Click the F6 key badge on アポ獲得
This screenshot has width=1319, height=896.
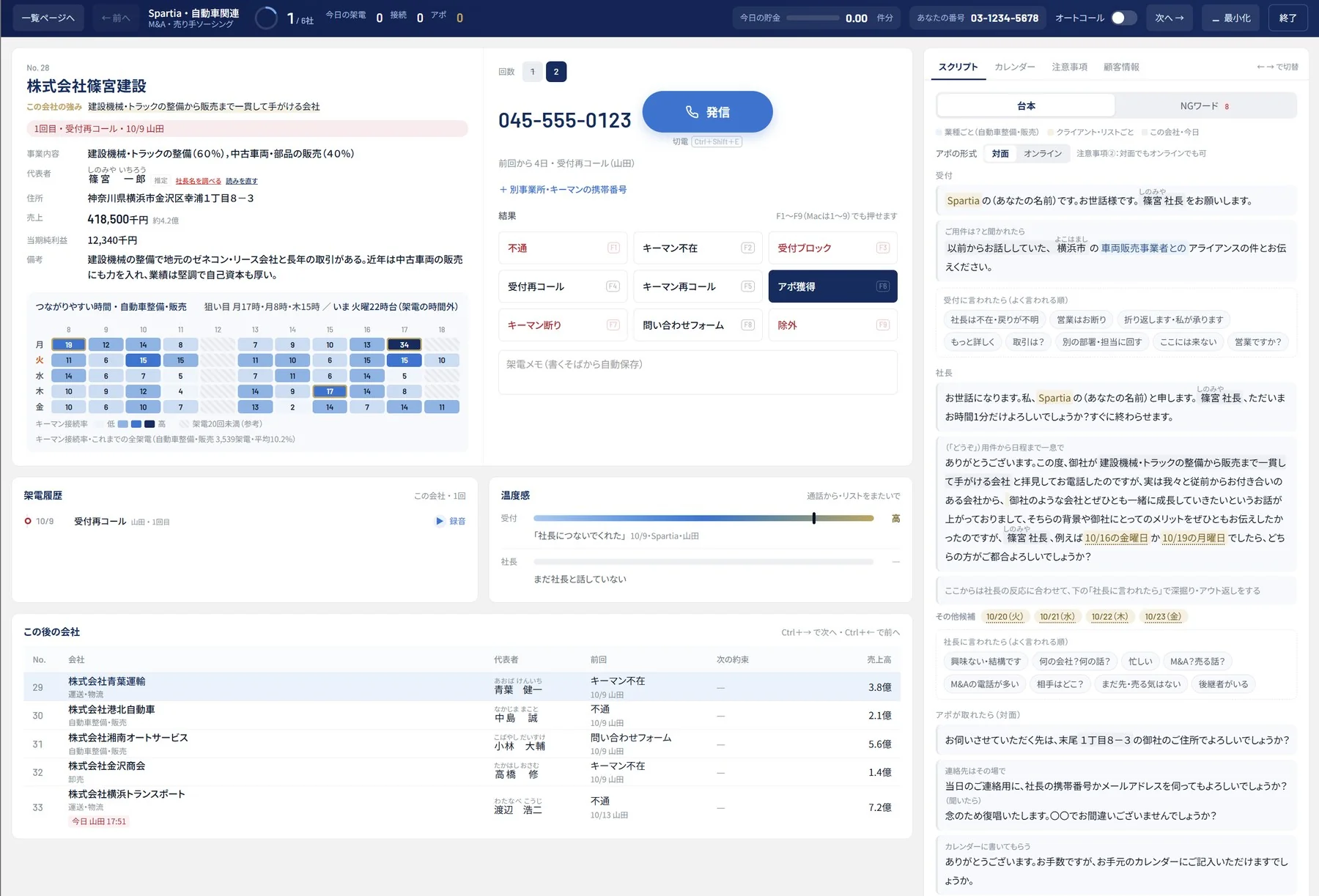(882, 286)
